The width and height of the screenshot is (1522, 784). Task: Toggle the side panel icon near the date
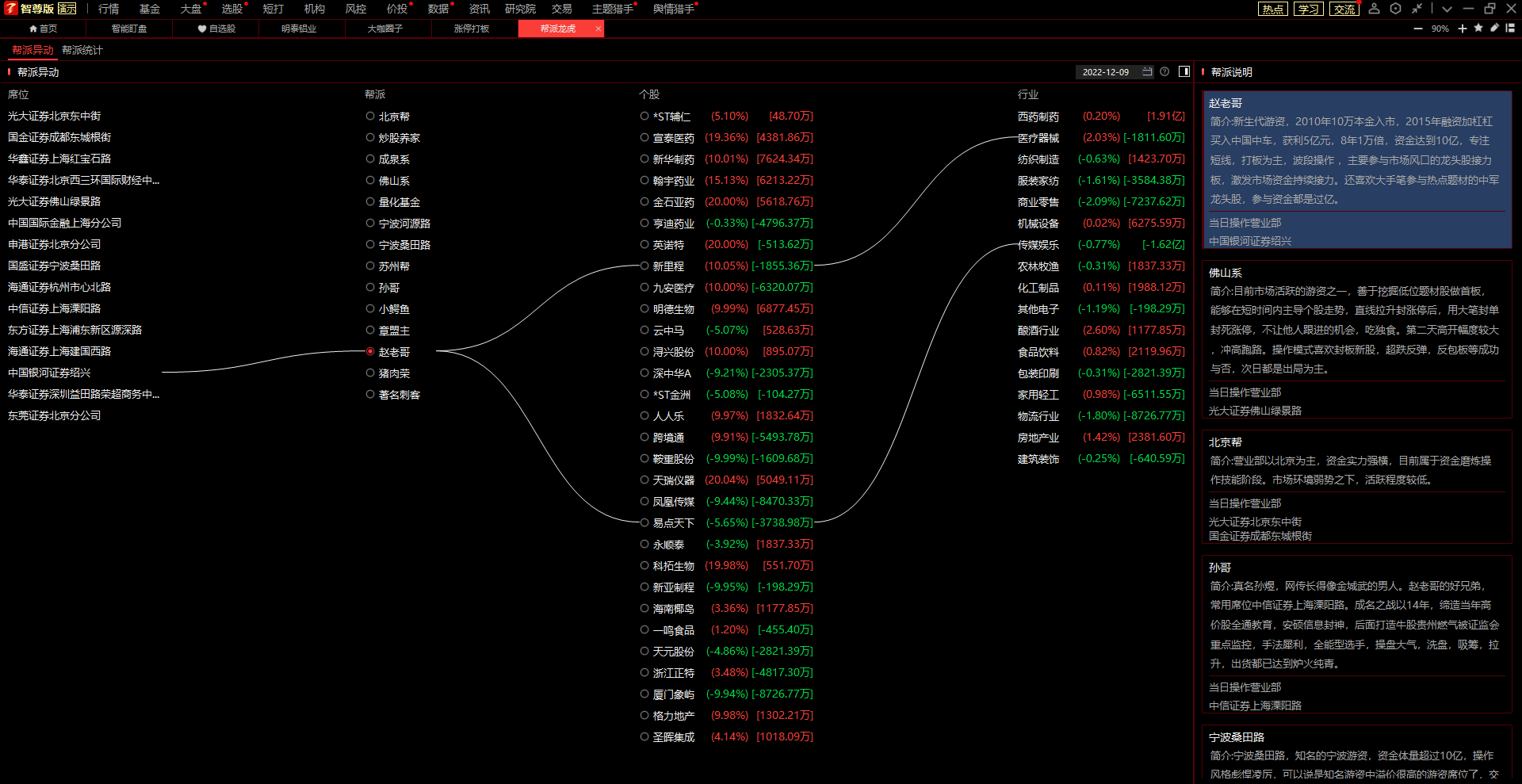(1184, 72)
